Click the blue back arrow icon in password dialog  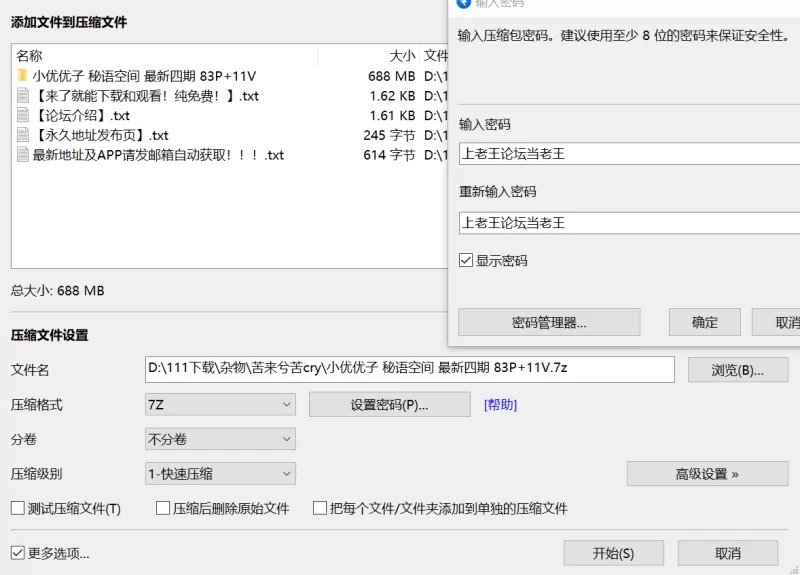[464, 3]
